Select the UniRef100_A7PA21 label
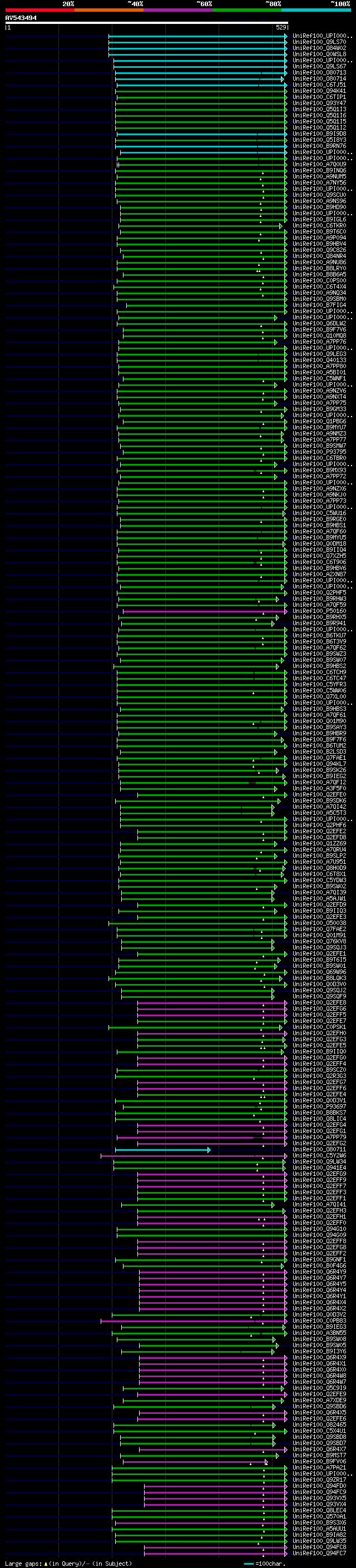The image size is (356, 1568). (x=319, y=1467)
